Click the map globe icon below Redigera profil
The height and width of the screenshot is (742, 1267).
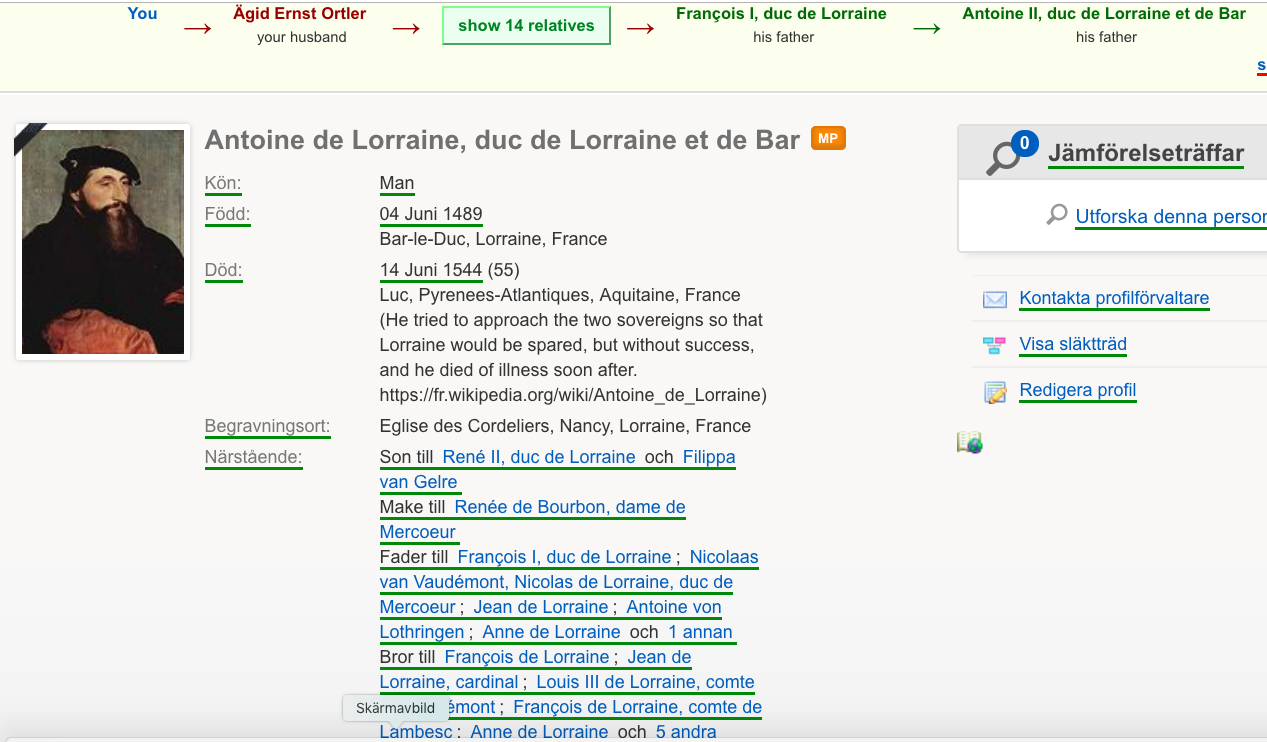tap(970, 442)
